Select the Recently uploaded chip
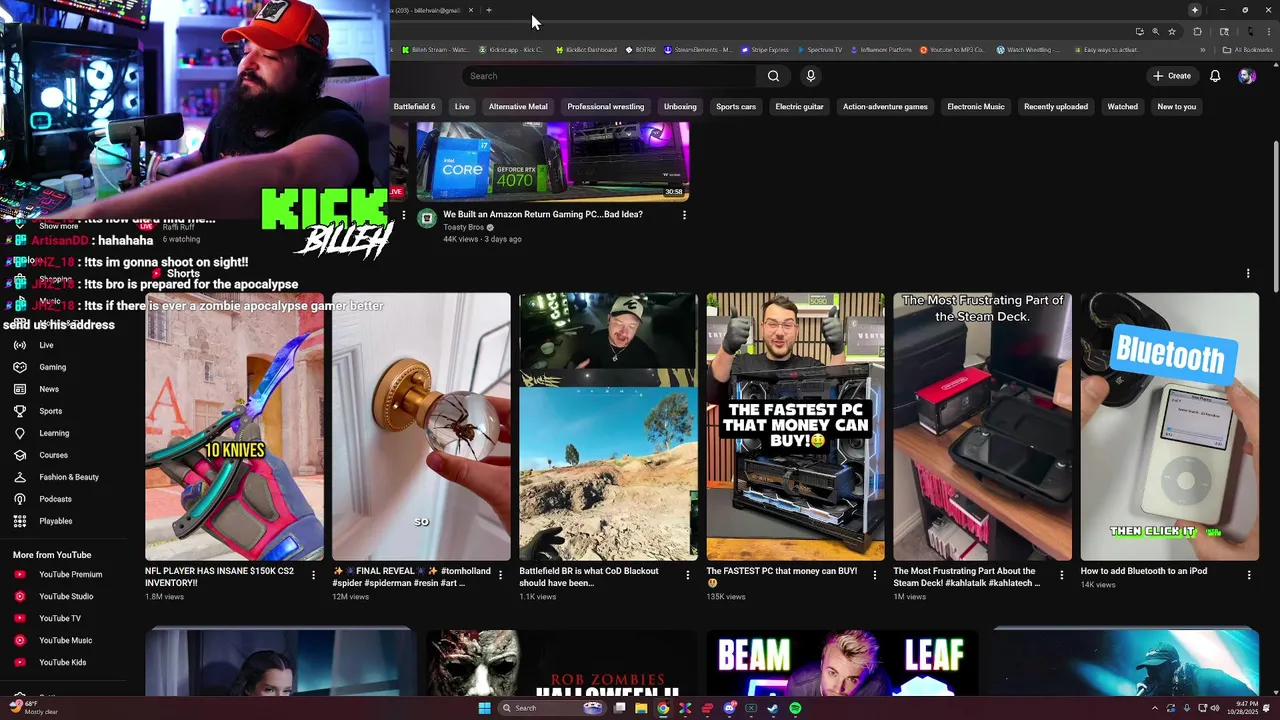The width and height of the screenshot is (1280, 720). pyautogui.click(x=1056, y=106)
